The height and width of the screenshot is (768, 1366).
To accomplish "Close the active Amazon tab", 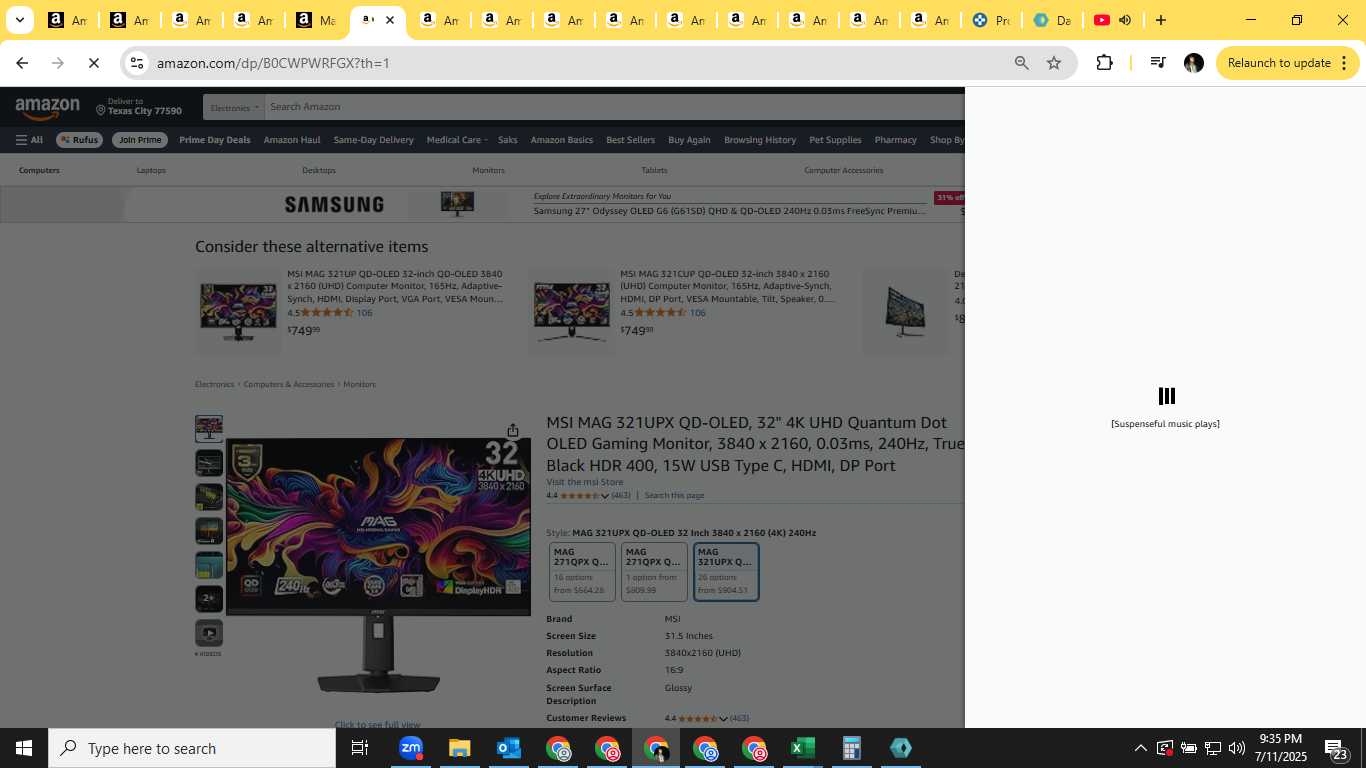I will tap(390, 20).
